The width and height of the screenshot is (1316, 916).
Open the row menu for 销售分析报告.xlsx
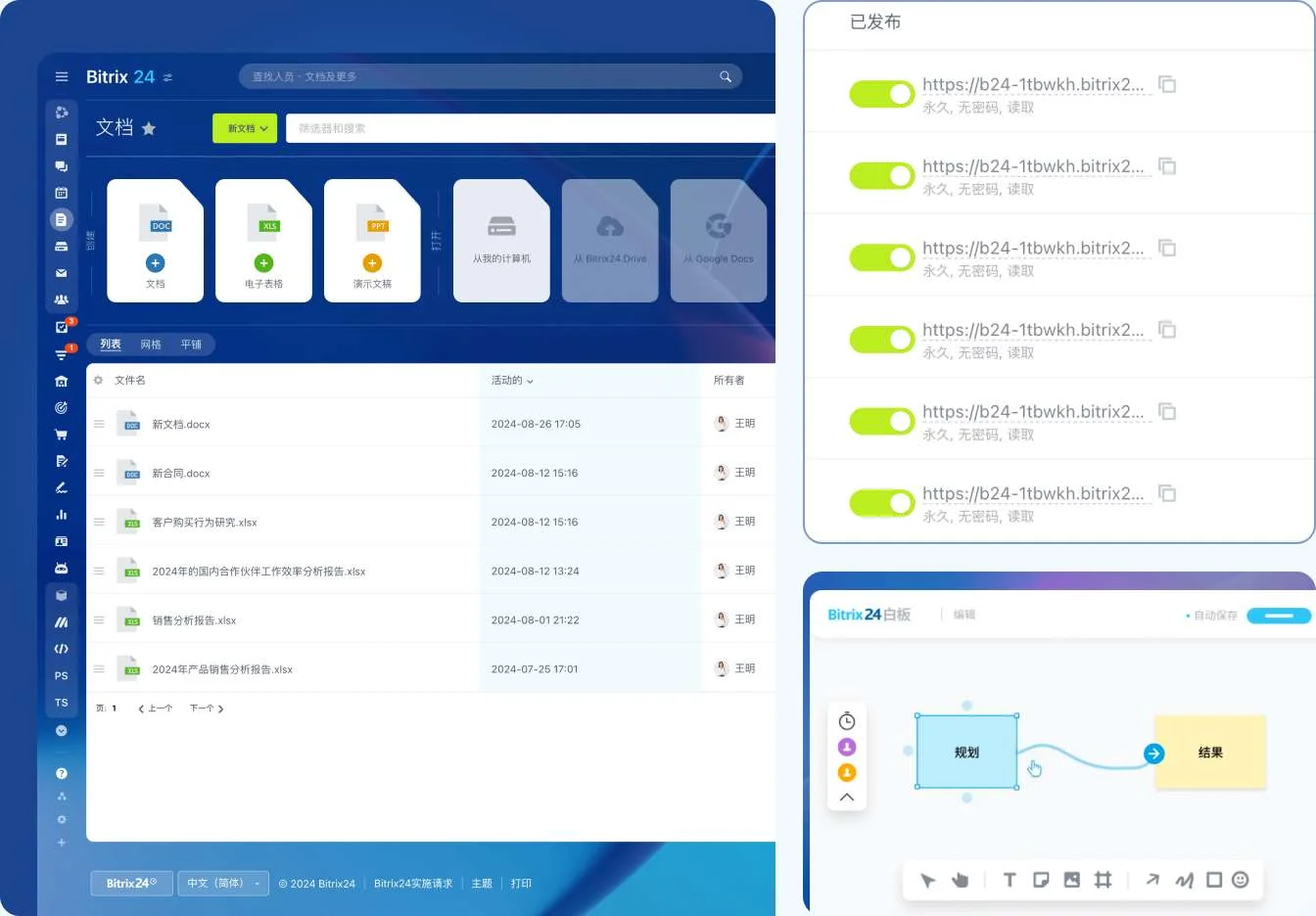(x=99, y=619)
